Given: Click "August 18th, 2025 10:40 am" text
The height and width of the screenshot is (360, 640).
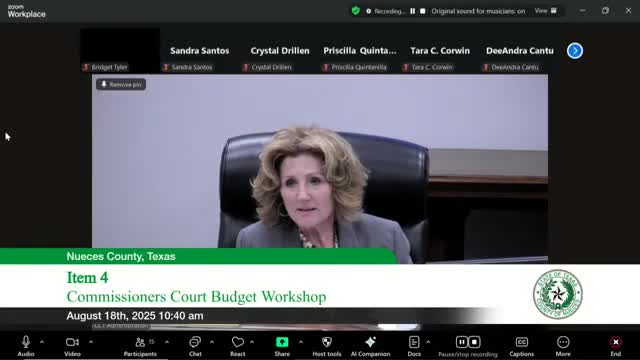Looking at the screenshot, I should [x=135, y=316].
